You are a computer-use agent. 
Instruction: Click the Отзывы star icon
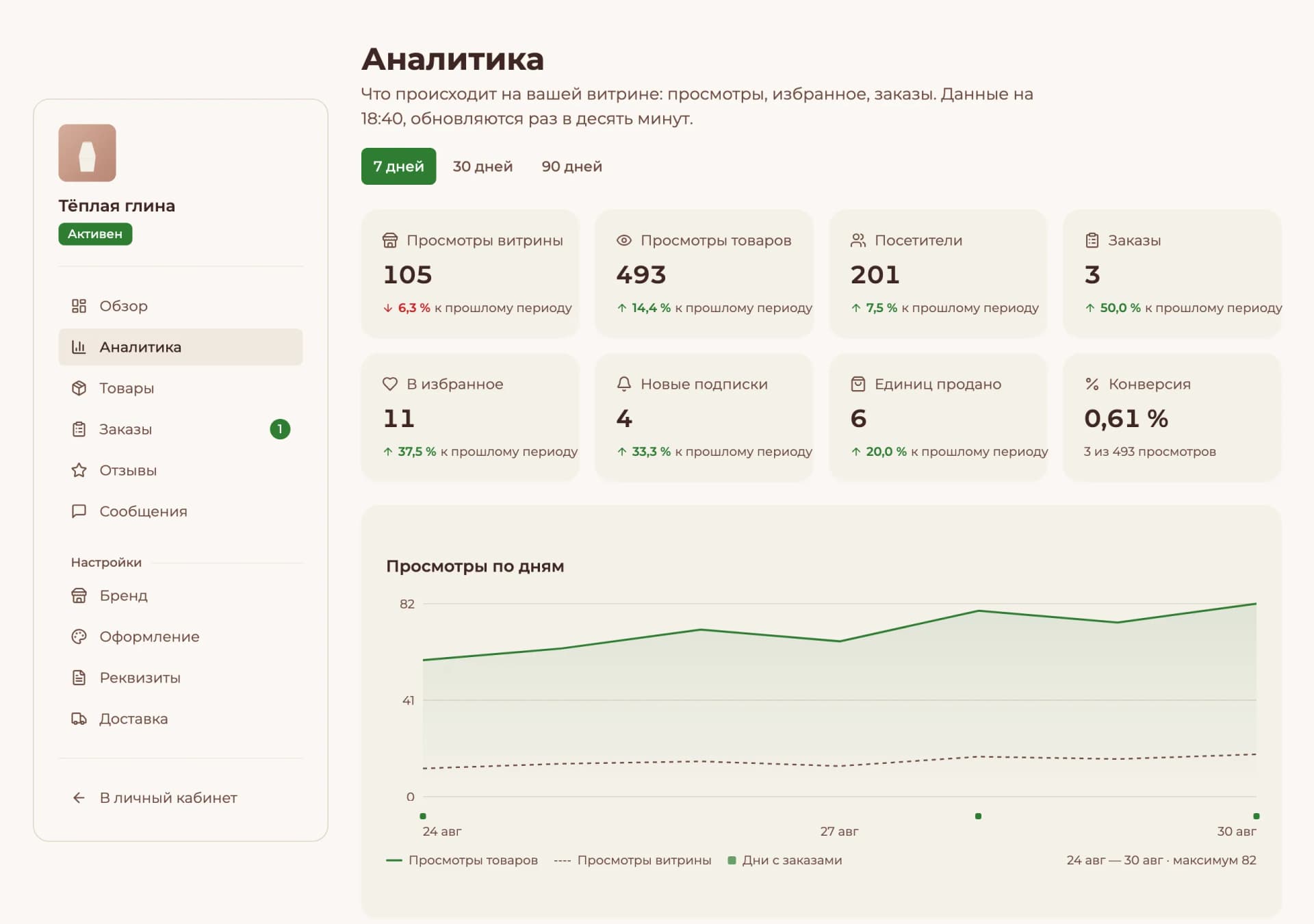[79, 470]
